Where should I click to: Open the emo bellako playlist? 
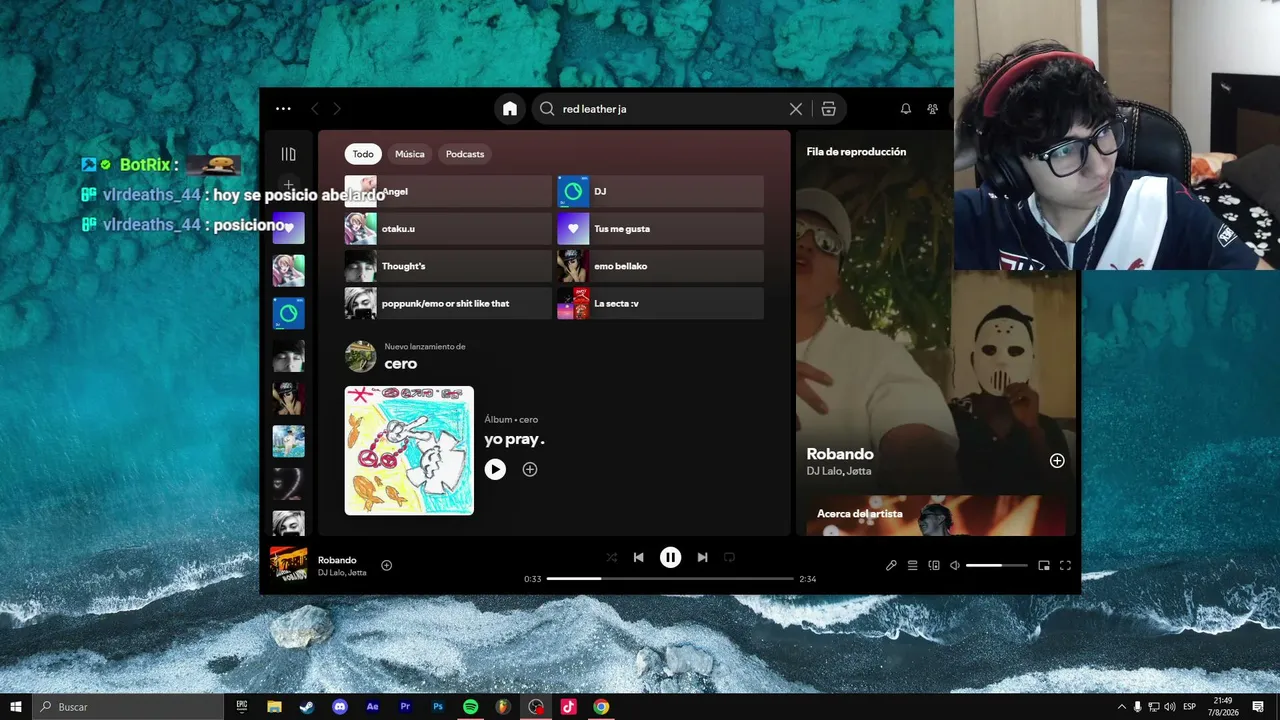click(660, 266)
